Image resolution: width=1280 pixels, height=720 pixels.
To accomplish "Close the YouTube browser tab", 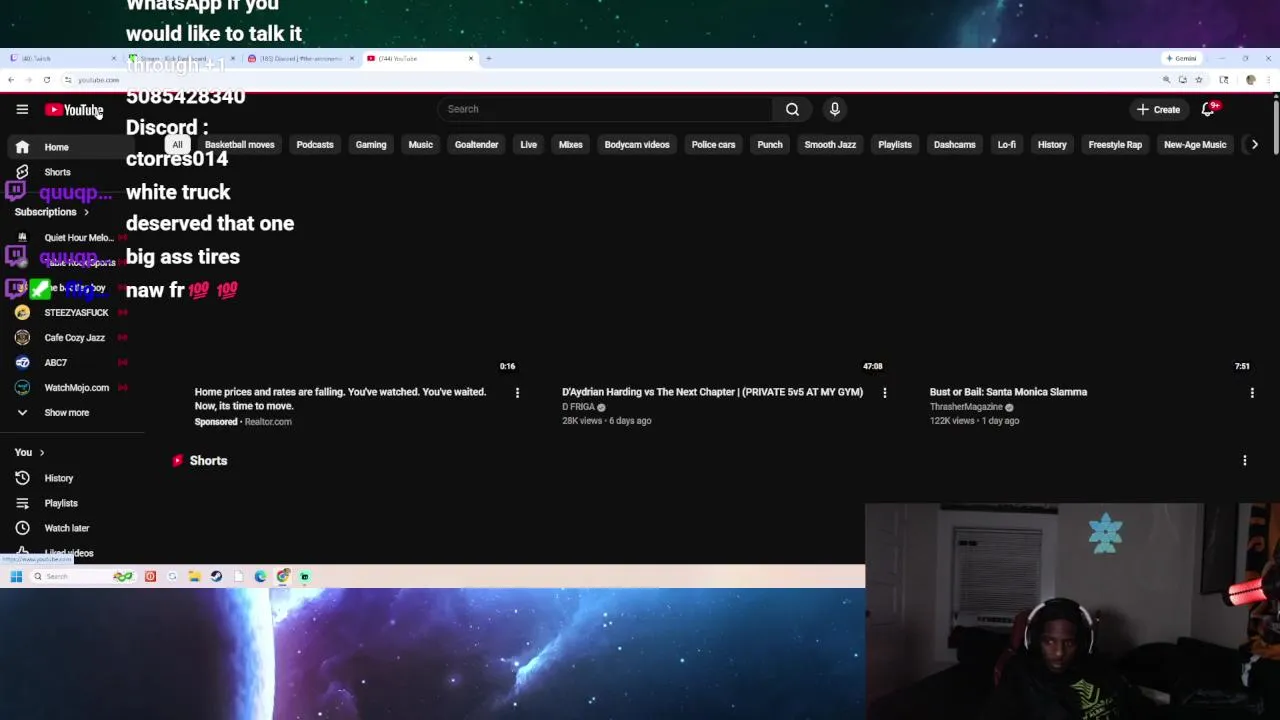I will [x=471, y=58].
